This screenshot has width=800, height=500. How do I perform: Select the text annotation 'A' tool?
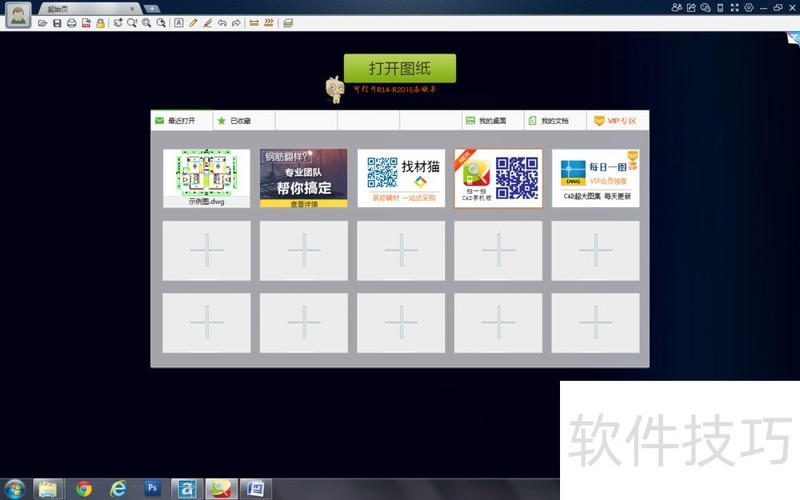179,23
